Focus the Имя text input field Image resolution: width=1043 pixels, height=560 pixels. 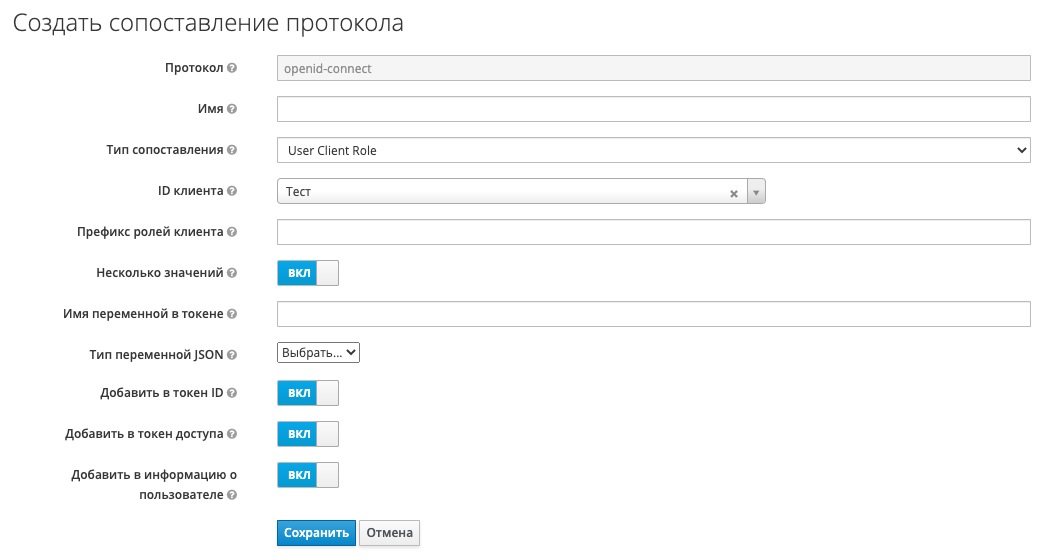click(653, 109)
